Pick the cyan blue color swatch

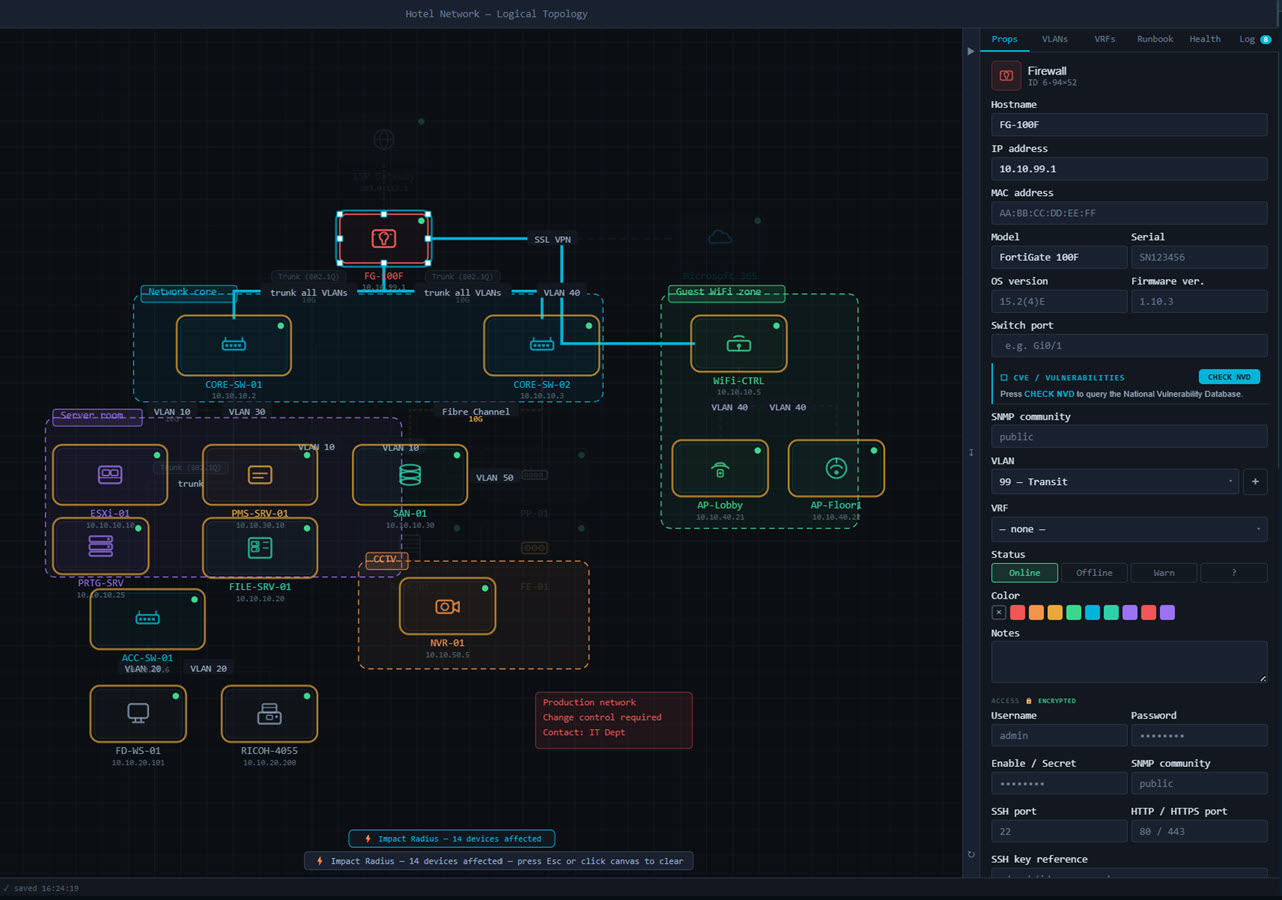pyautogui.click(x=1092, y=612)
